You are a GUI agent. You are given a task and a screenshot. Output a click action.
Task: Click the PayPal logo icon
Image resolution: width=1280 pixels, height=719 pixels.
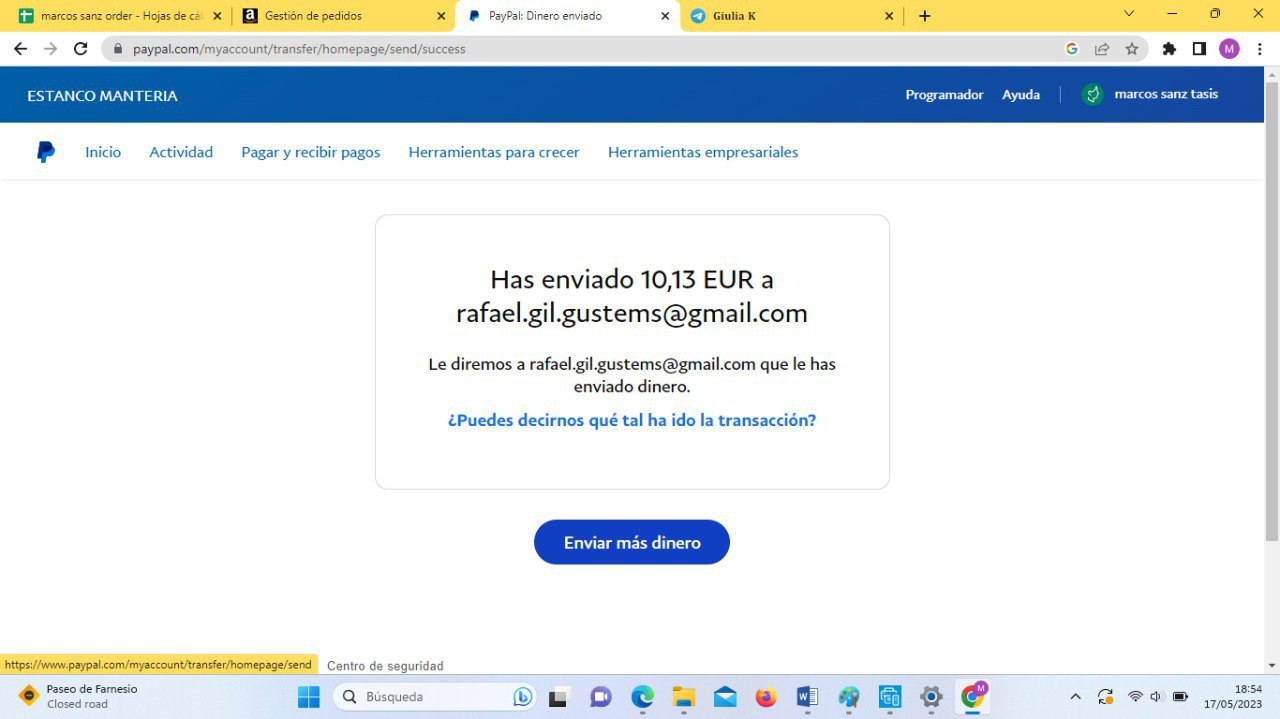point(45,152)
